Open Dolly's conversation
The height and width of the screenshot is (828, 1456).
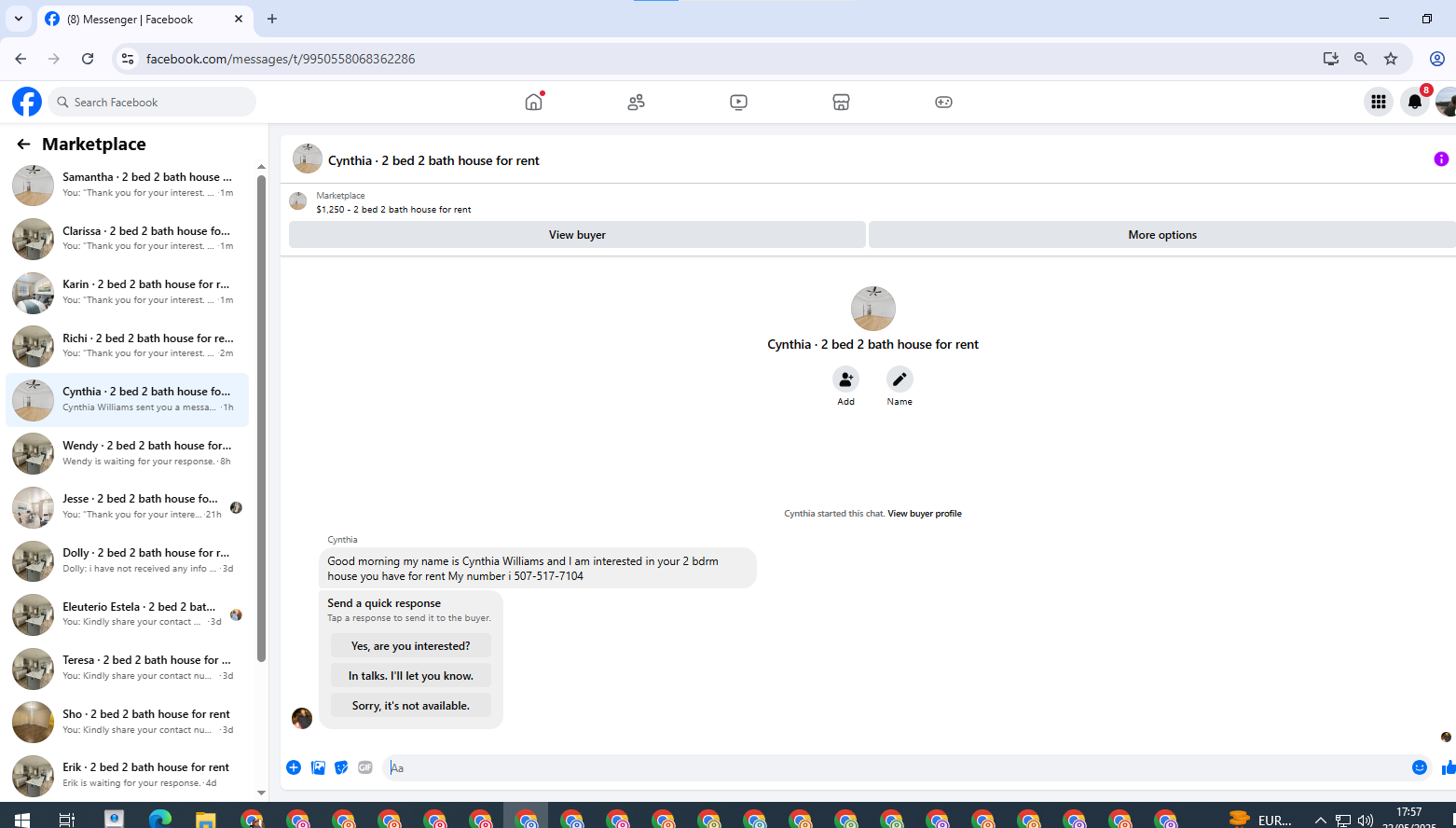tap(128, 561)
